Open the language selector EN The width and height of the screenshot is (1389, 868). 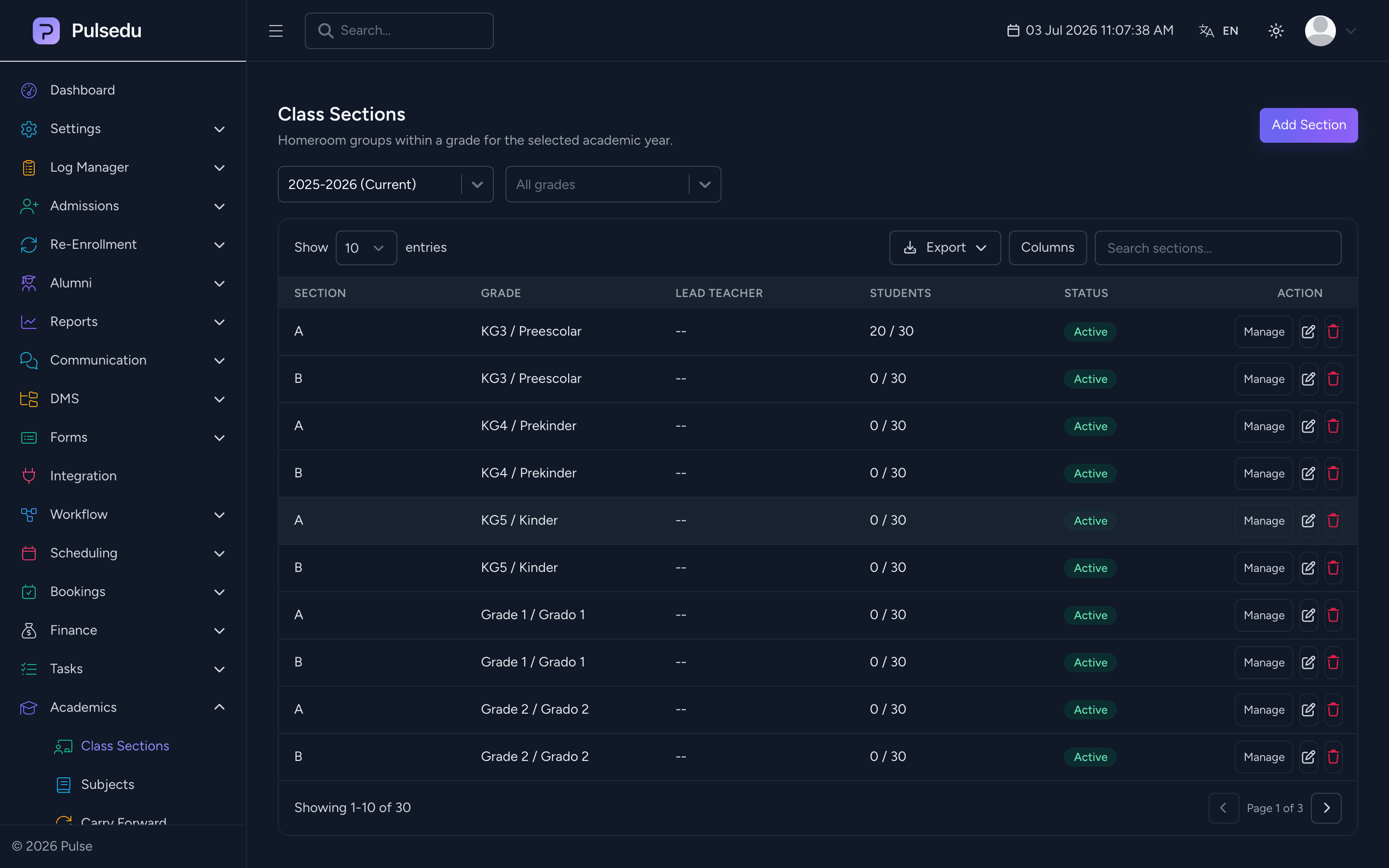(1219, 30)
